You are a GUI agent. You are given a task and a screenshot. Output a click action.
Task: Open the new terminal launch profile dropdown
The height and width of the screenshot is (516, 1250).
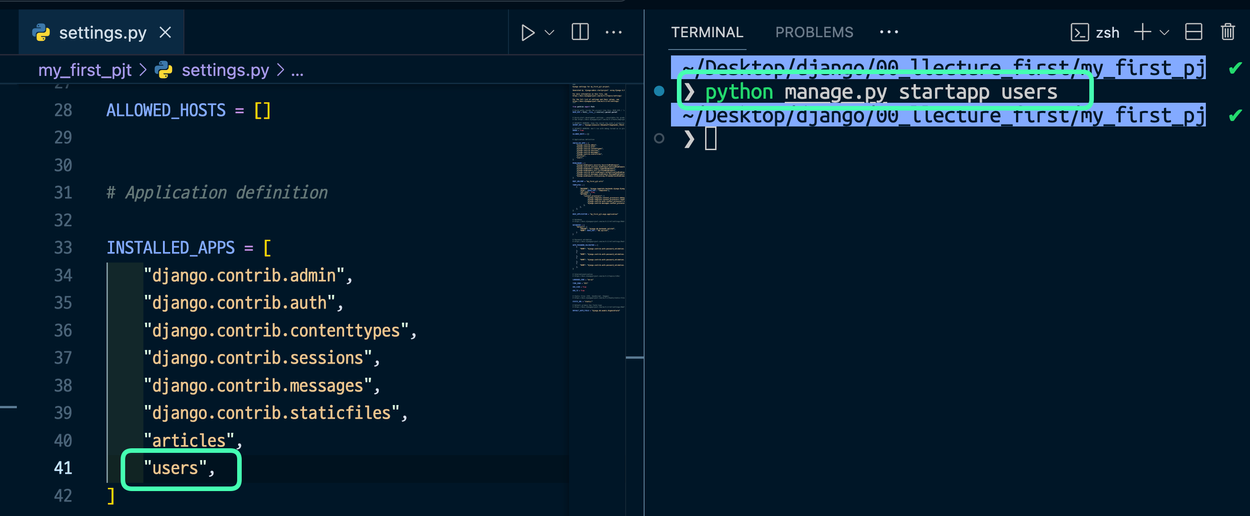(x=1164, y=33)
